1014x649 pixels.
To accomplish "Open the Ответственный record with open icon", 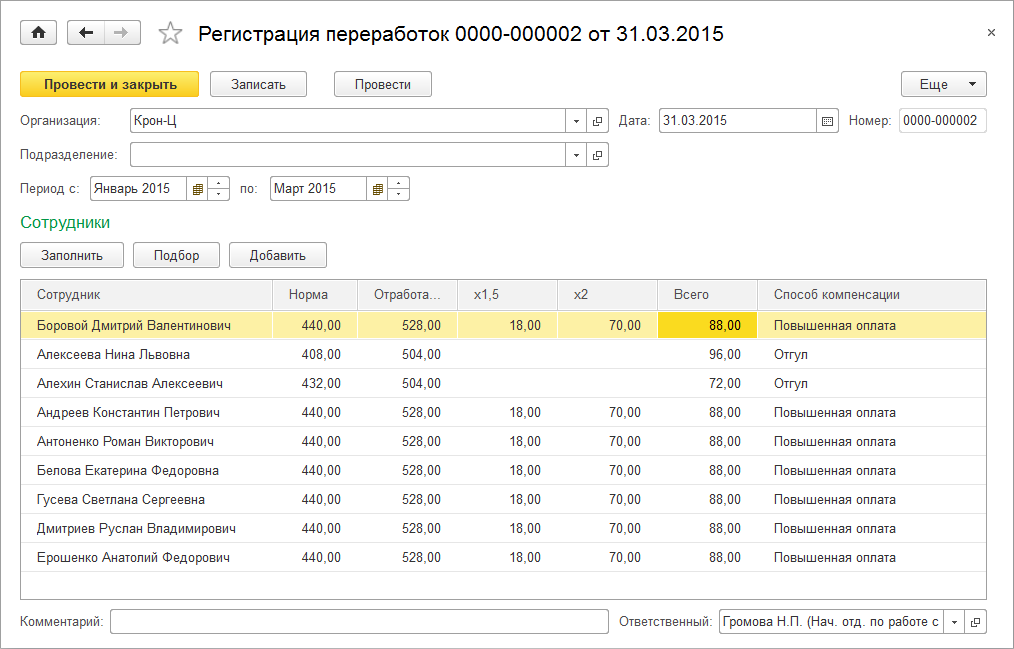I will 976,622.
